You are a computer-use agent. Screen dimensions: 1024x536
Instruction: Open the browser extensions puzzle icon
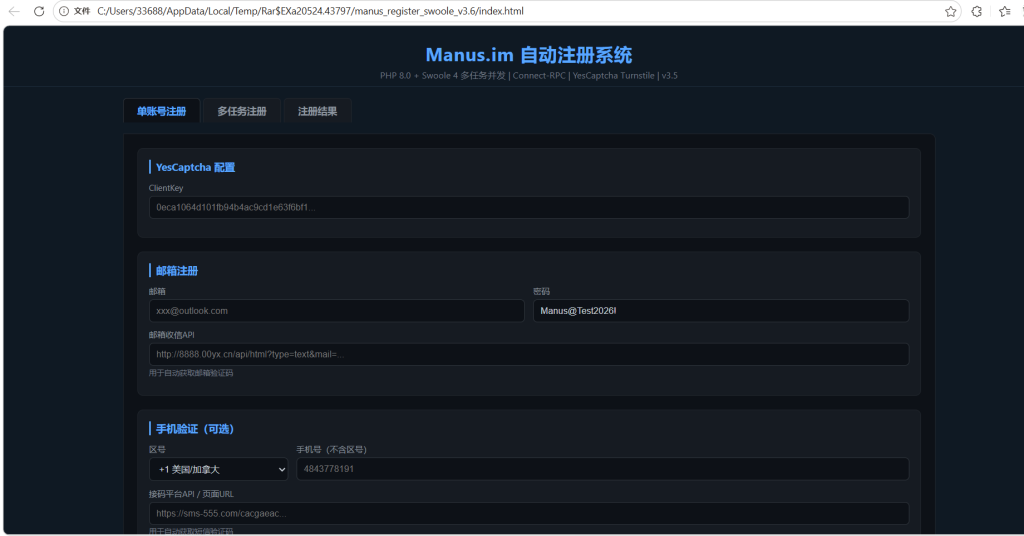tap(977, 11)
